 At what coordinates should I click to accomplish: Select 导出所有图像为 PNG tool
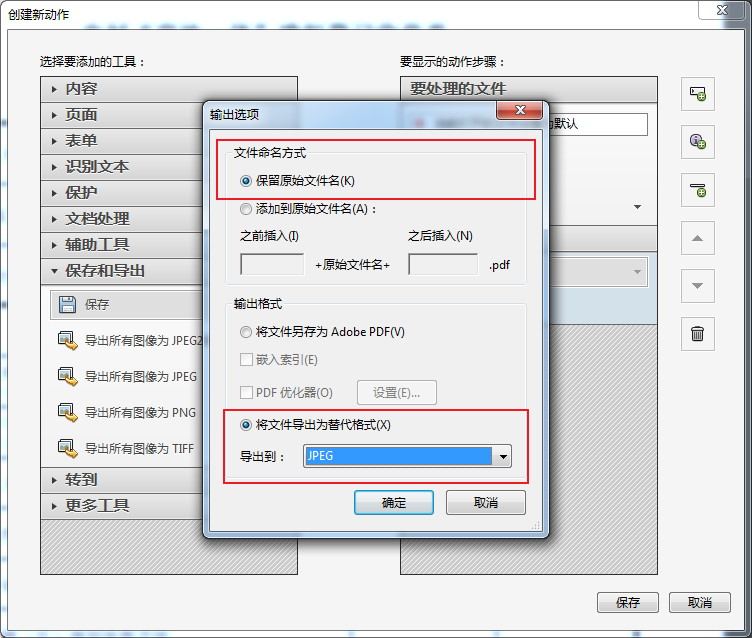[127, 412]
